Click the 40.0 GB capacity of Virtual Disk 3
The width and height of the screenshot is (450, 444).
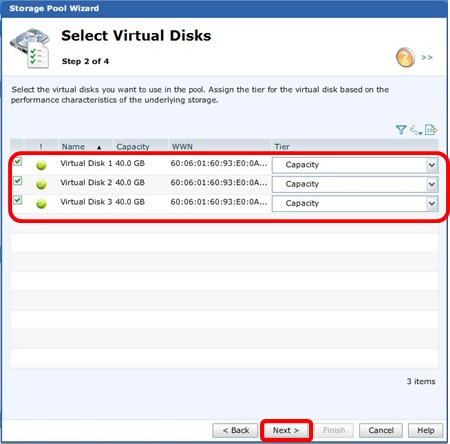tap(130, 202)
